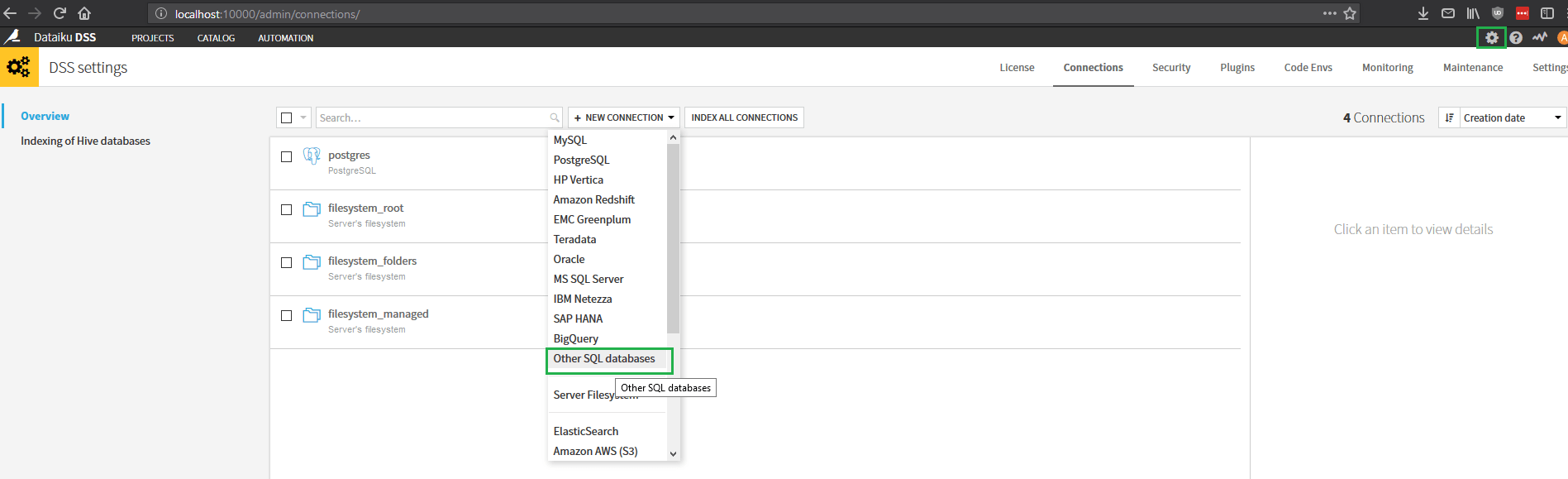Screen dimensions: 1568x479
Task: Open administration gear icon
Action: pyautogui.click(x=1492, y=37)
